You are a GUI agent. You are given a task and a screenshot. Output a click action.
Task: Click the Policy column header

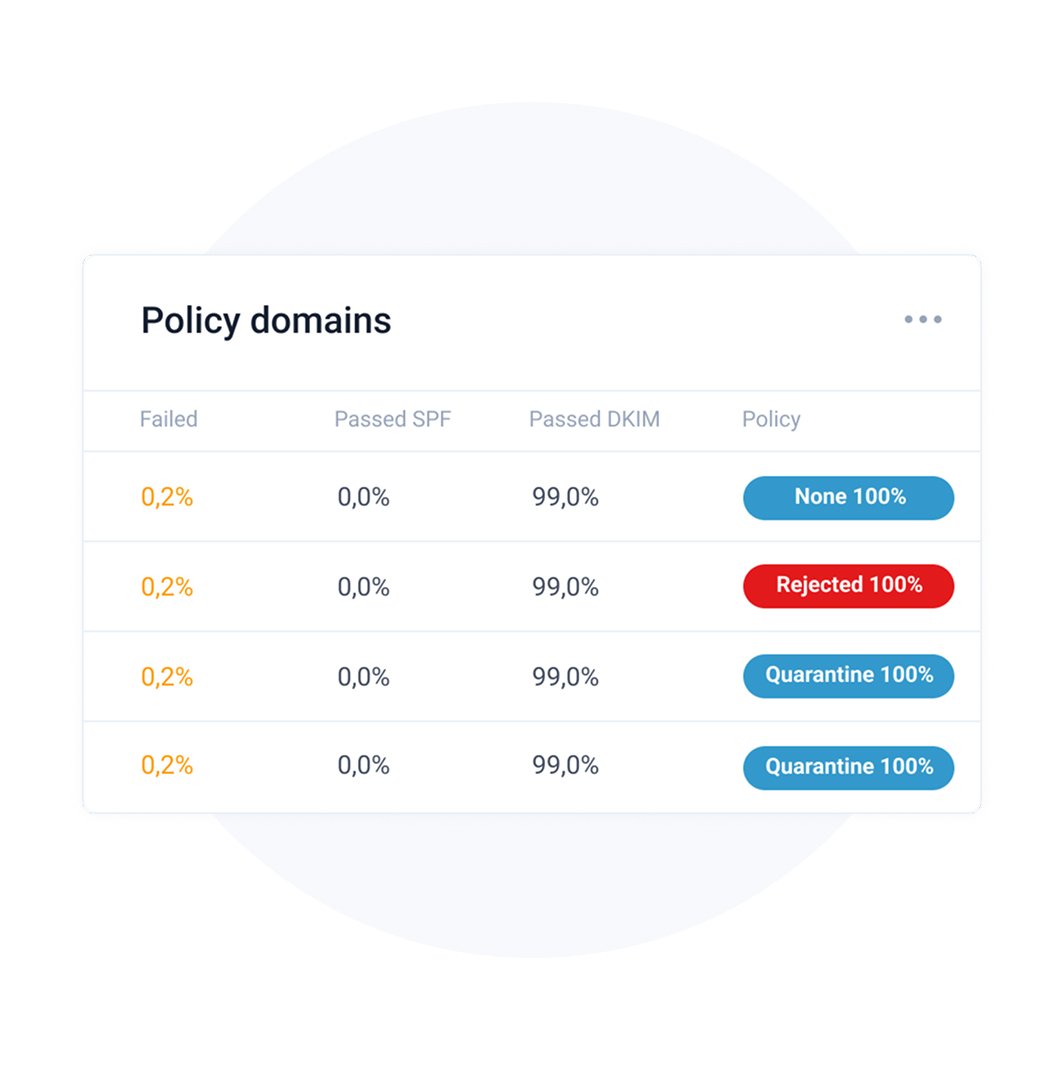[x=771, y=419]
